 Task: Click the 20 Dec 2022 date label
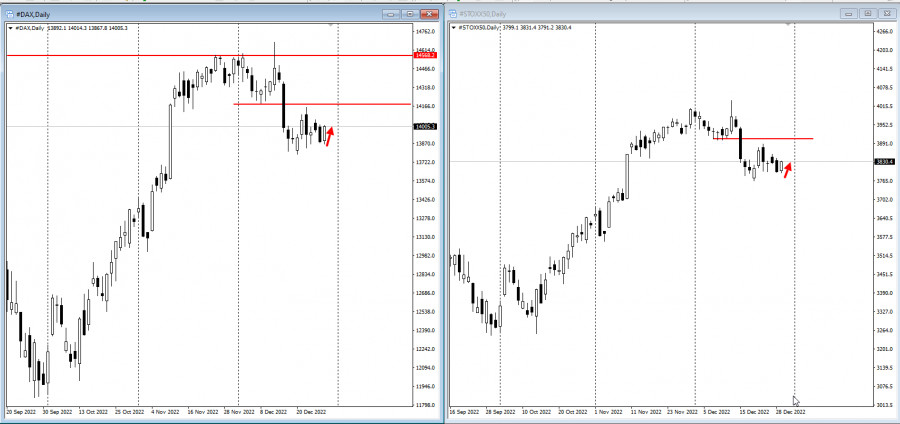pyautogui.click(x=311, y=412)
